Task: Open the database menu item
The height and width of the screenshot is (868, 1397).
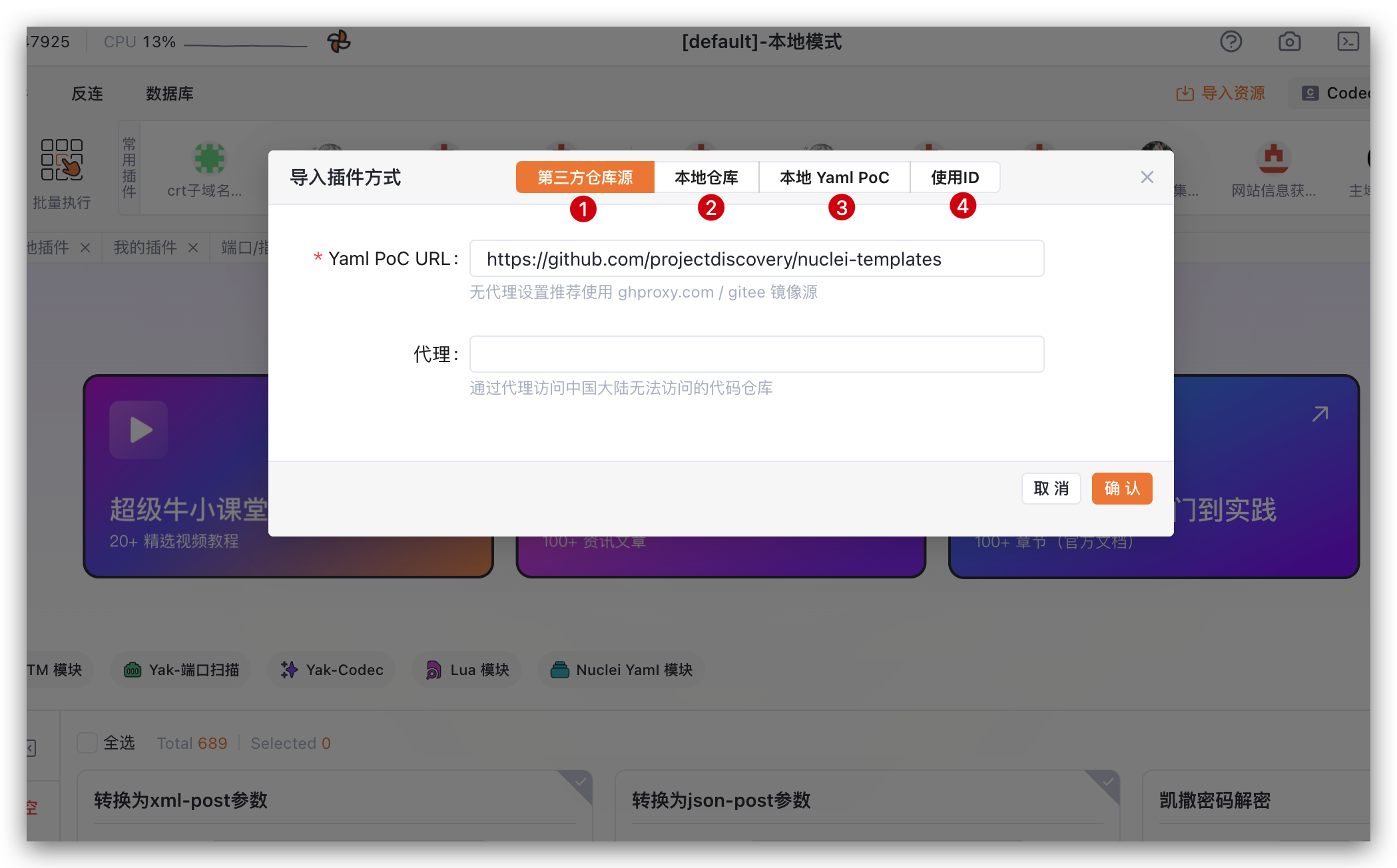Action: pyautogui.click(x=169, y=94)
